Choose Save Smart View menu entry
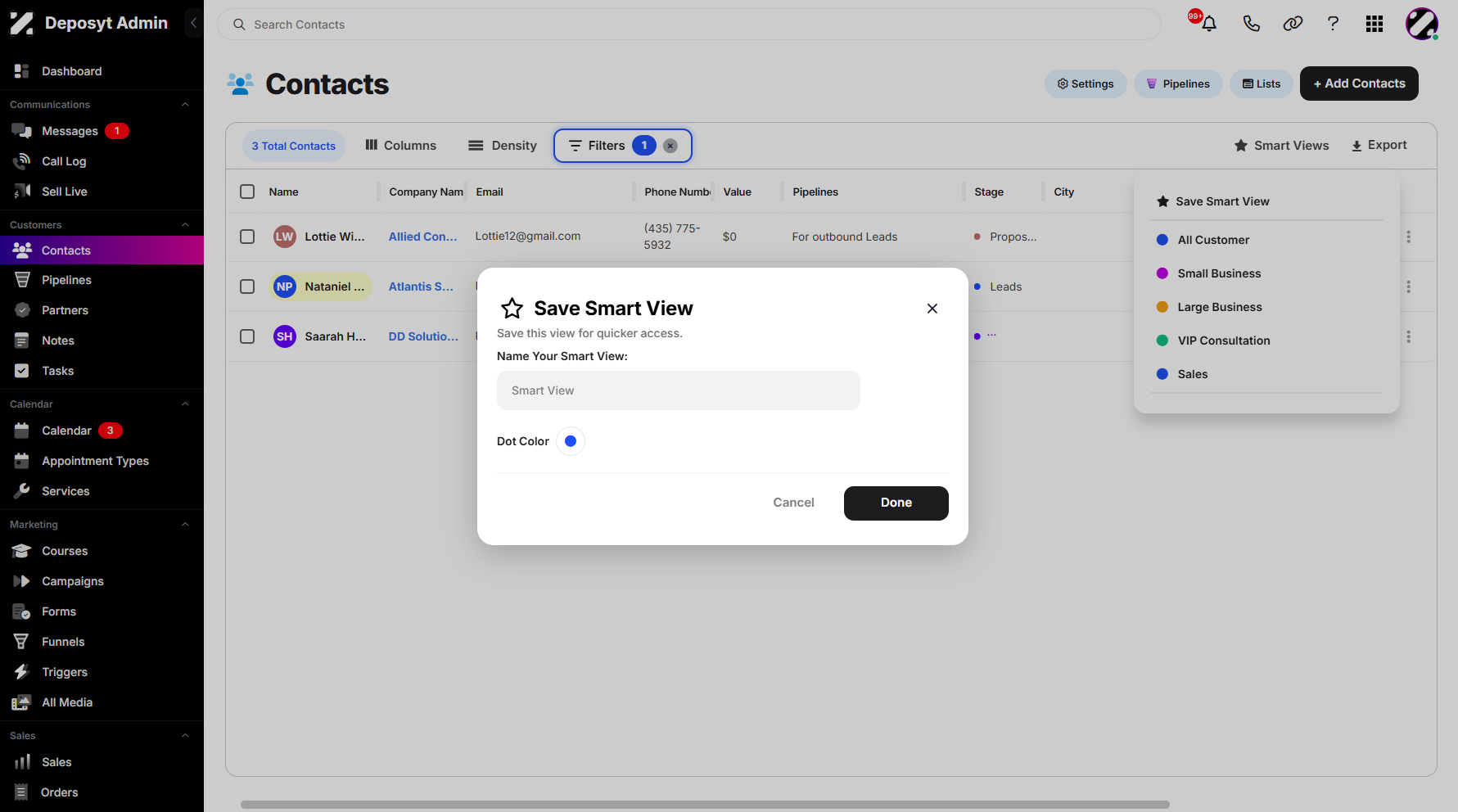The width and height of the screenshot is (1458, 812). click(x=1213, y=201)
